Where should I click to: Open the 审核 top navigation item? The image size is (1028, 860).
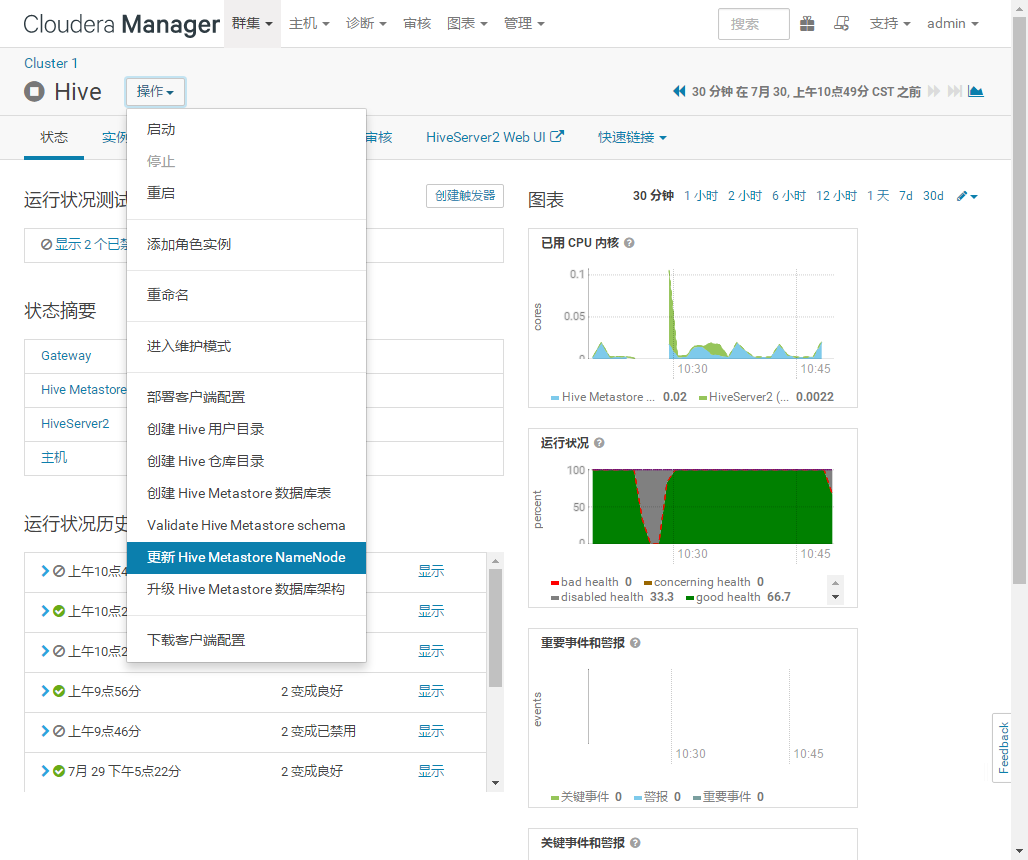pos(417,24)
